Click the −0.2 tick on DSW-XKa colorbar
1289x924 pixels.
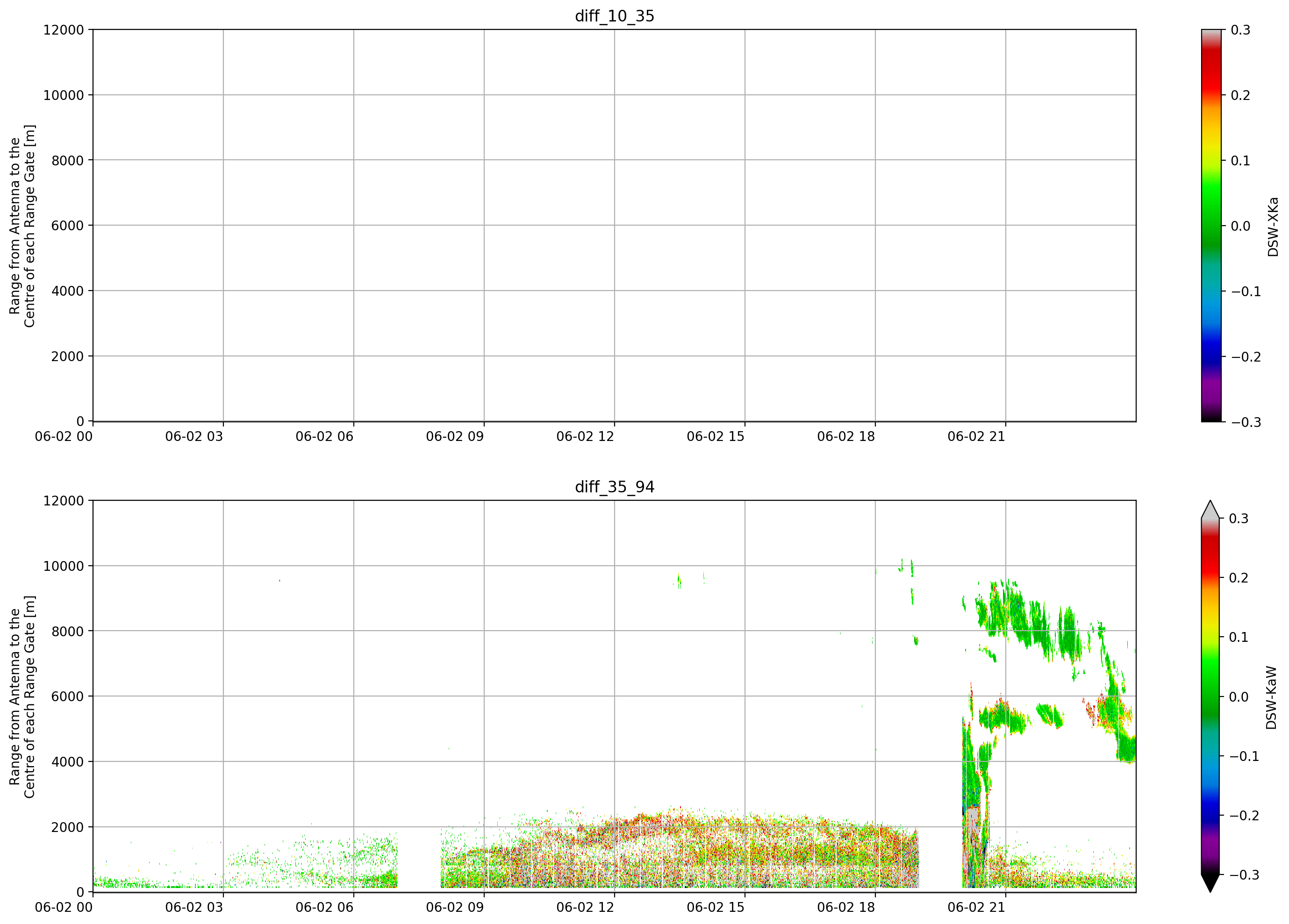pyautogui.click(x=1246, y=356)
